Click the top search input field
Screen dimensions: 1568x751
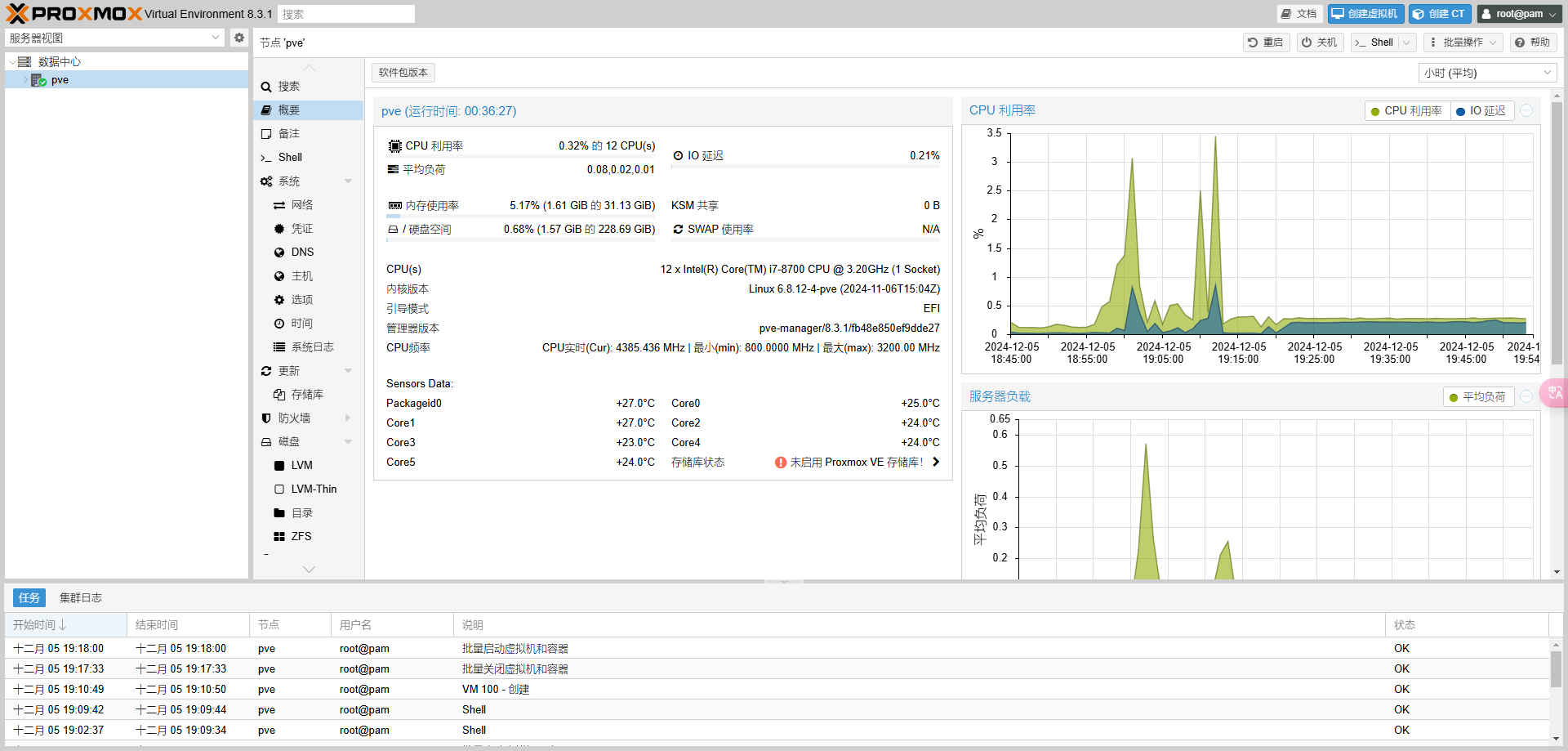tap(345, 14)
